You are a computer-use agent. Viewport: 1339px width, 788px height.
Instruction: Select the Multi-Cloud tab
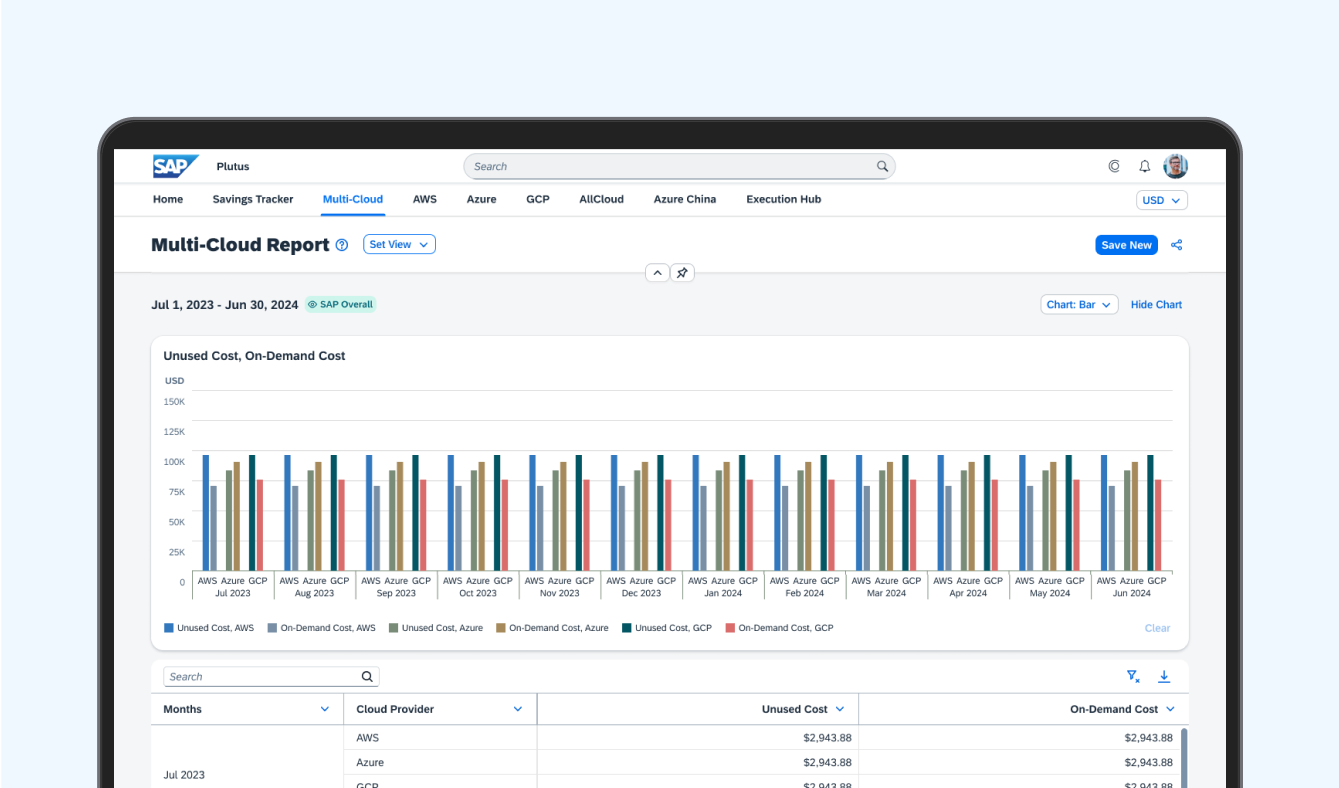(353, 199)
